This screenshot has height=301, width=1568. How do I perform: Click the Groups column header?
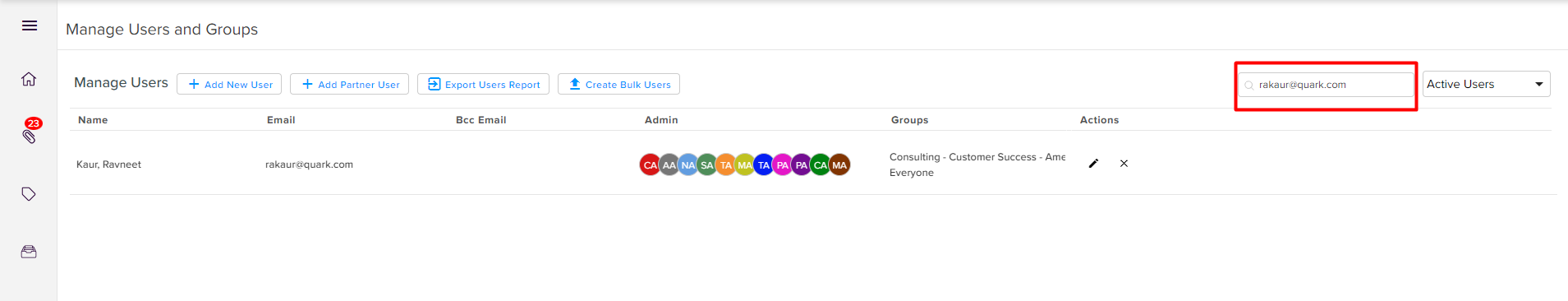(x=910, y=120)
